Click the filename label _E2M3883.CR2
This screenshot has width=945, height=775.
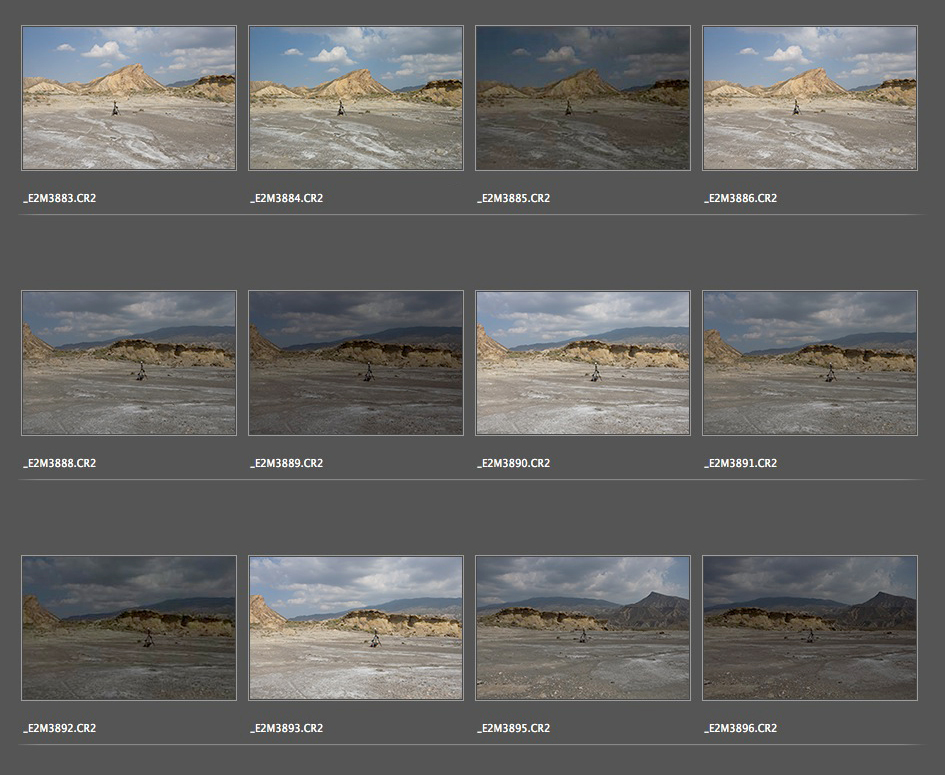[x=60, y=199]
